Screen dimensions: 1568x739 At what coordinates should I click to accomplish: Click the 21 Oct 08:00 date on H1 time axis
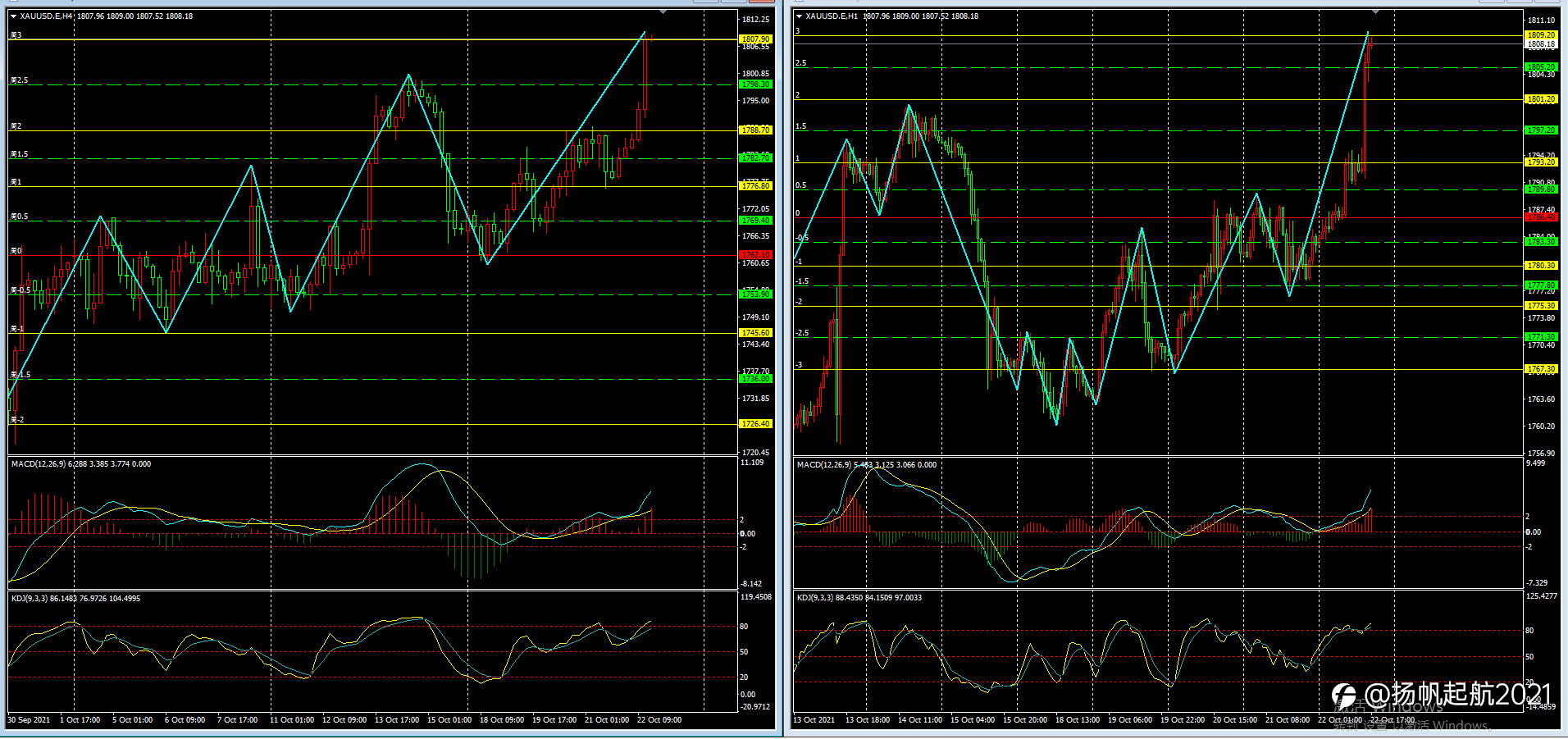[x=1288, y=720]
